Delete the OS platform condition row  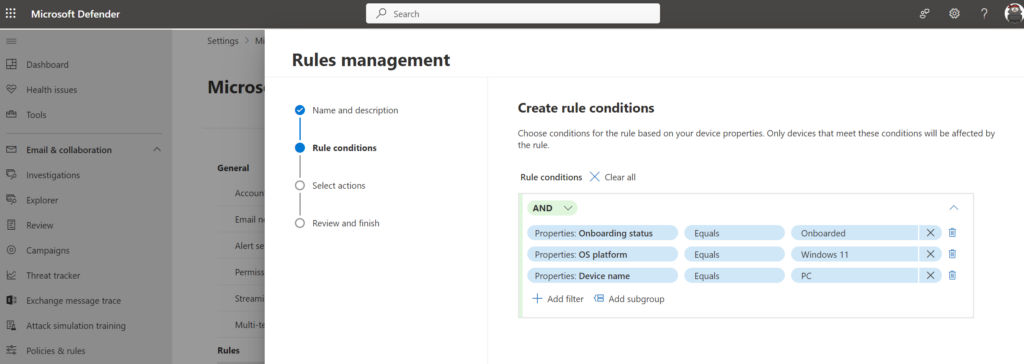click(952, 254)
